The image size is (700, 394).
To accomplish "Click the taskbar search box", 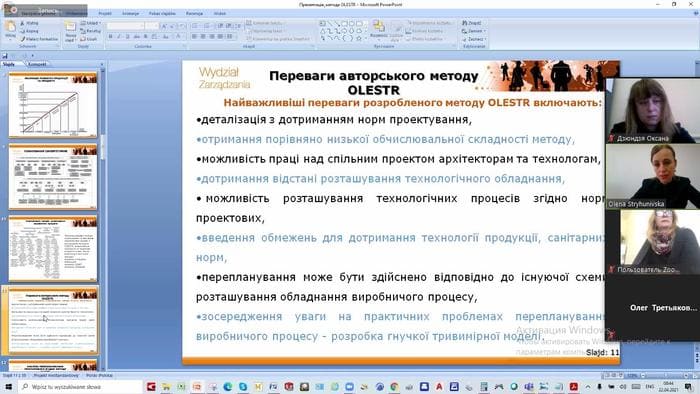I will click(80, 386).
